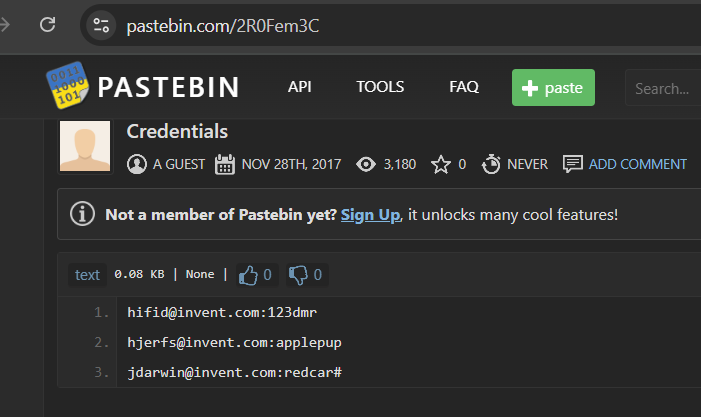
Task: Click the ADD COMMENT link
Action: click(x=638, y=164)
